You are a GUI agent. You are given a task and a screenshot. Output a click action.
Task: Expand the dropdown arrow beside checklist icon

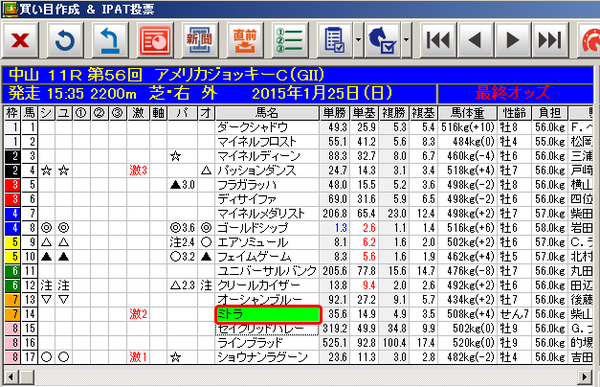[358, 40]
